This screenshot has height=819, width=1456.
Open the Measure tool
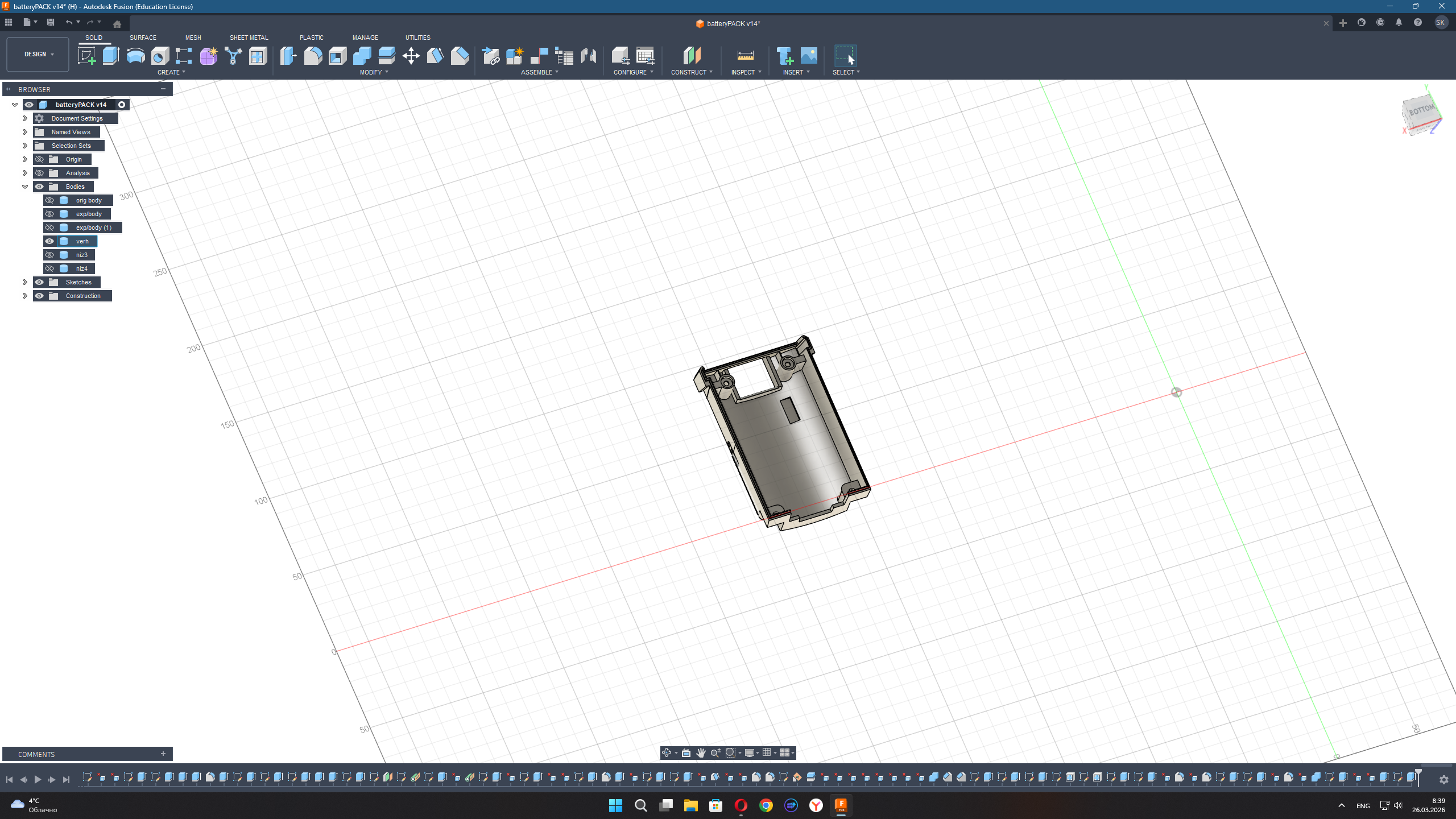745,56
